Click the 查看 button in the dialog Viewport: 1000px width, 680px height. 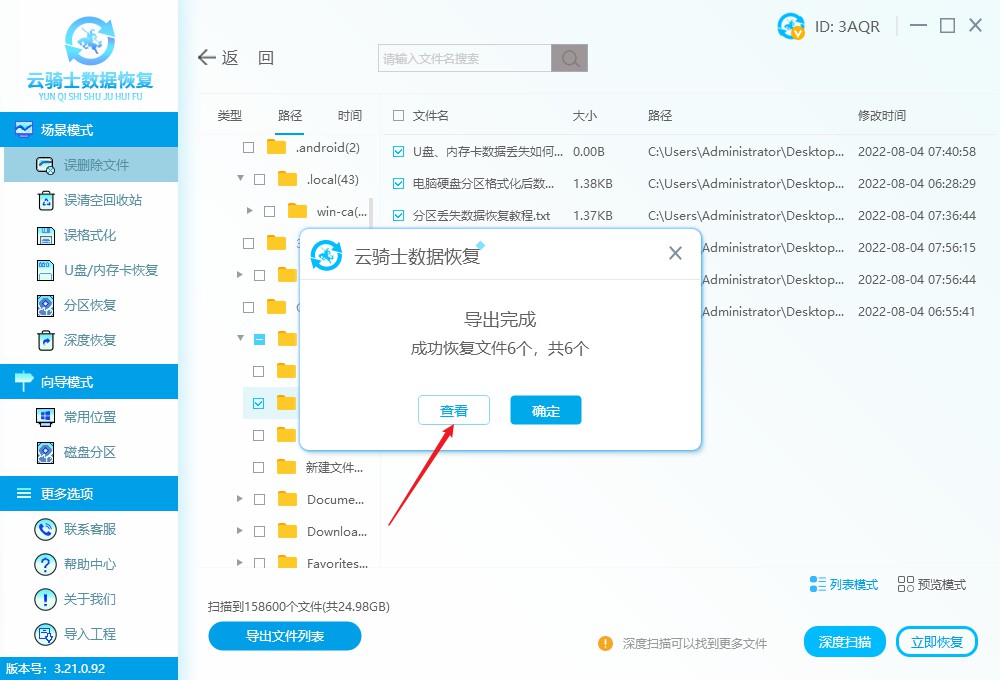click(453, 410)
